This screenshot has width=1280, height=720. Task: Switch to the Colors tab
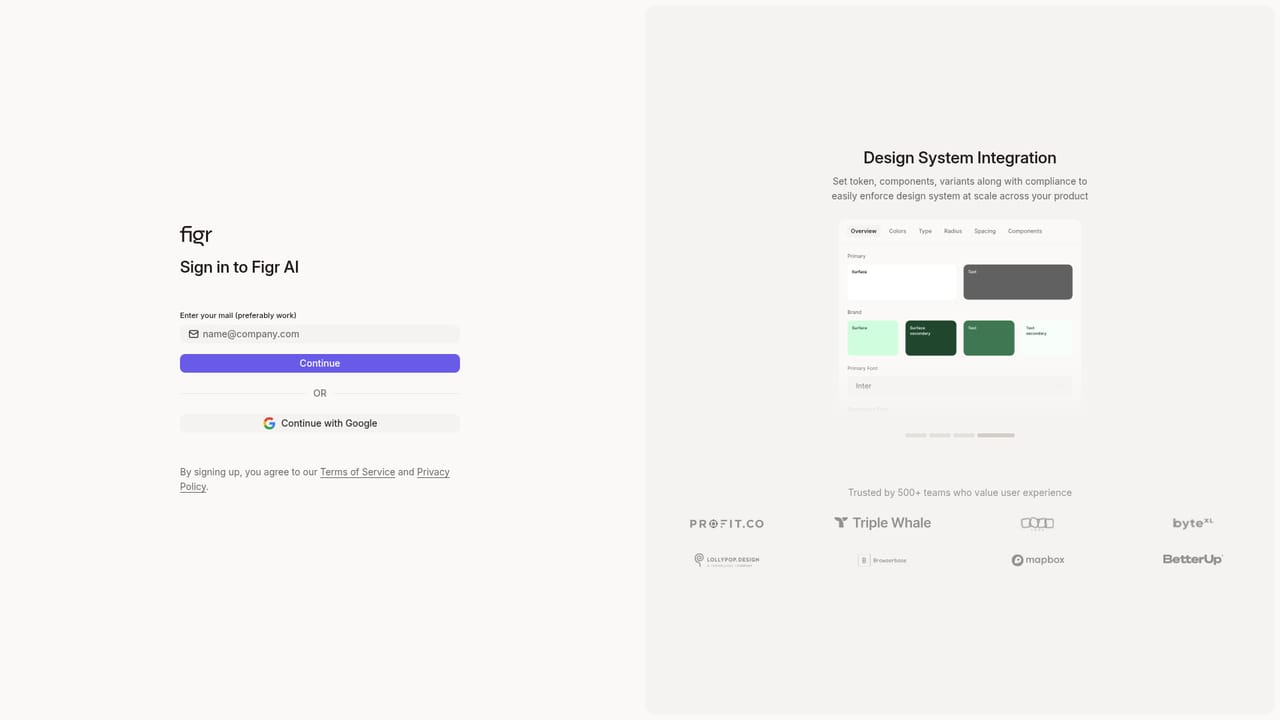(897, 231)
